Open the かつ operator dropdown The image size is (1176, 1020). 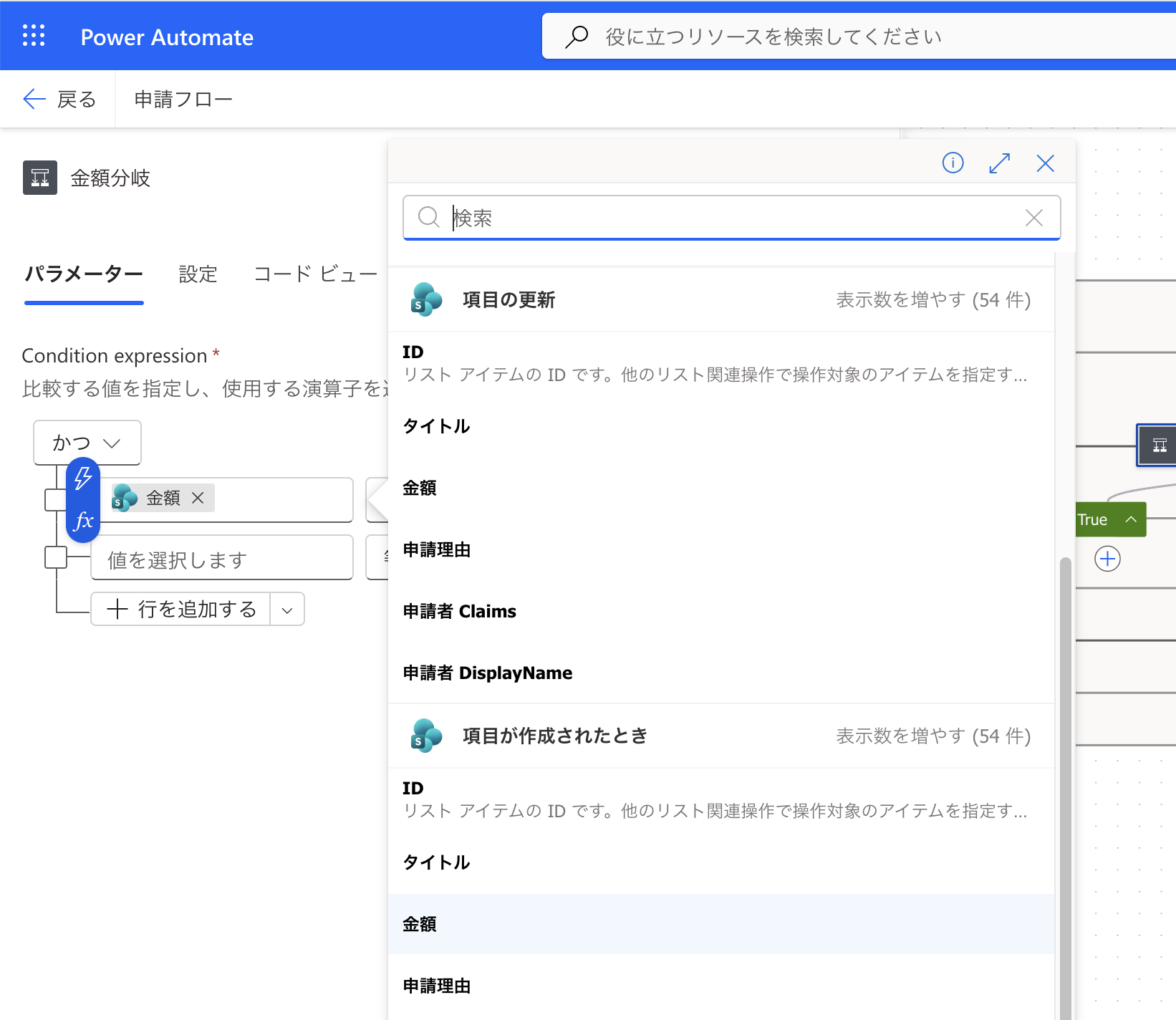(87, 443)
